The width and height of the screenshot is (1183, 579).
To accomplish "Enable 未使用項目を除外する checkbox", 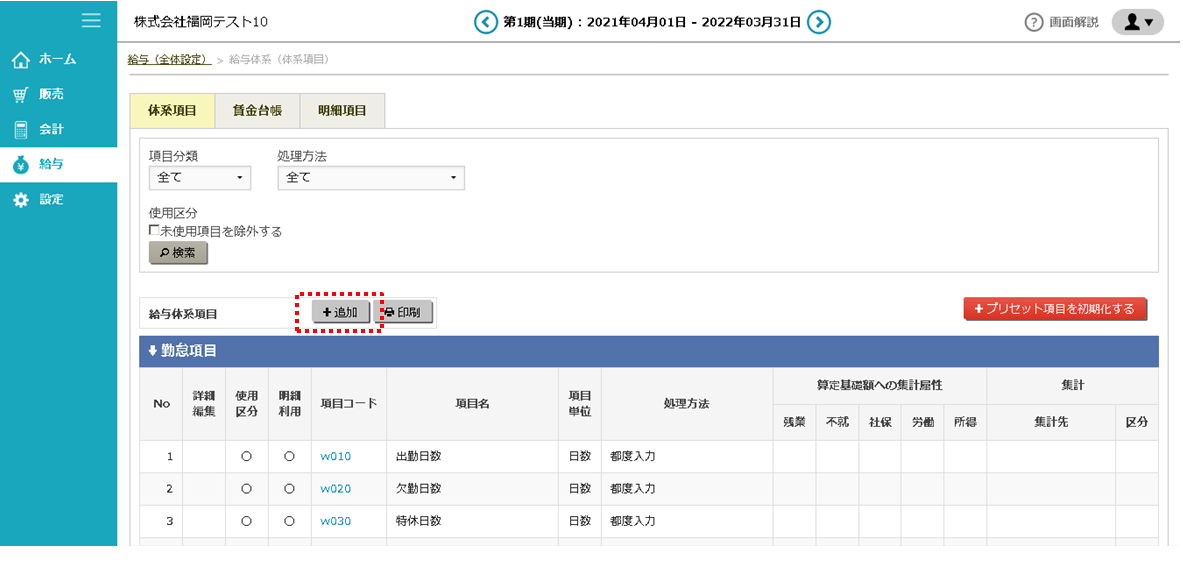I will tap(154, 231).
